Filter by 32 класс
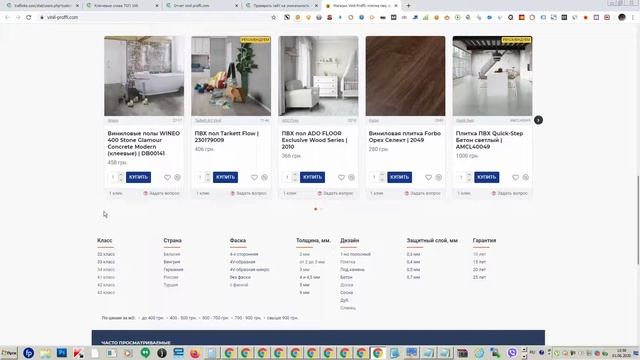This screenshot has width=640, height=360. click(106, 254)
